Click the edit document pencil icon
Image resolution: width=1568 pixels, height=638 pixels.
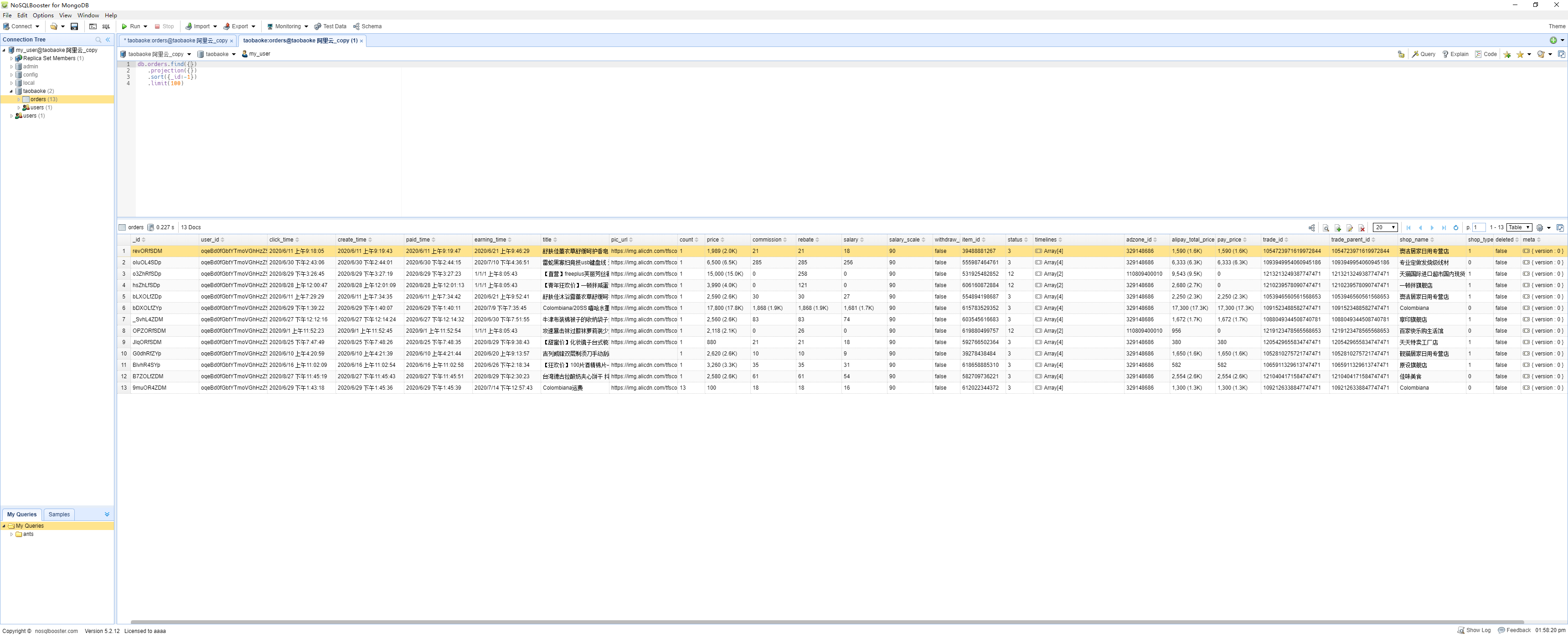(1350, 228)
